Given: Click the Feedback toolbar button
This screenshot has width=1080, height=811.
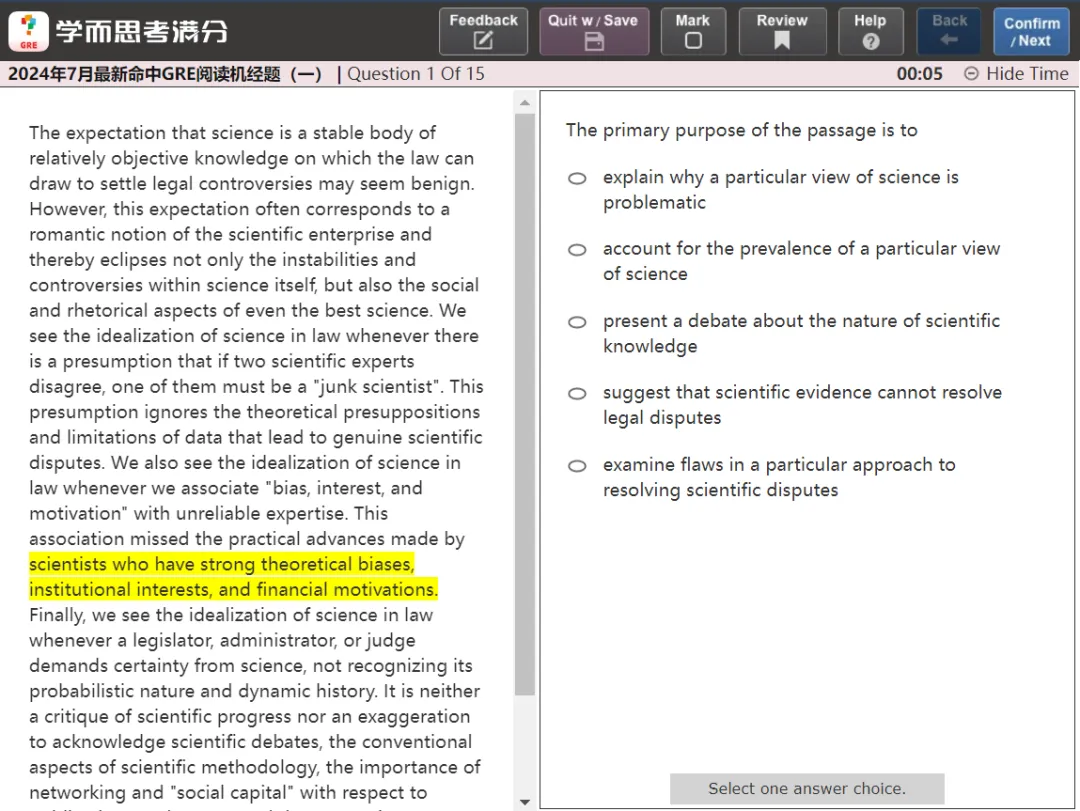Looking at the screenshot, I should point(483,31).
